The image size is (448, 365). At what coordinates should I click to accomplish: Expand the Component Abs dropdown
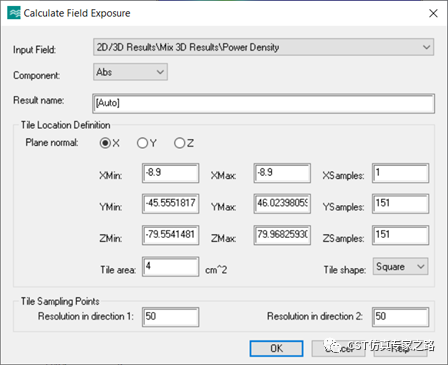point(130,72)
